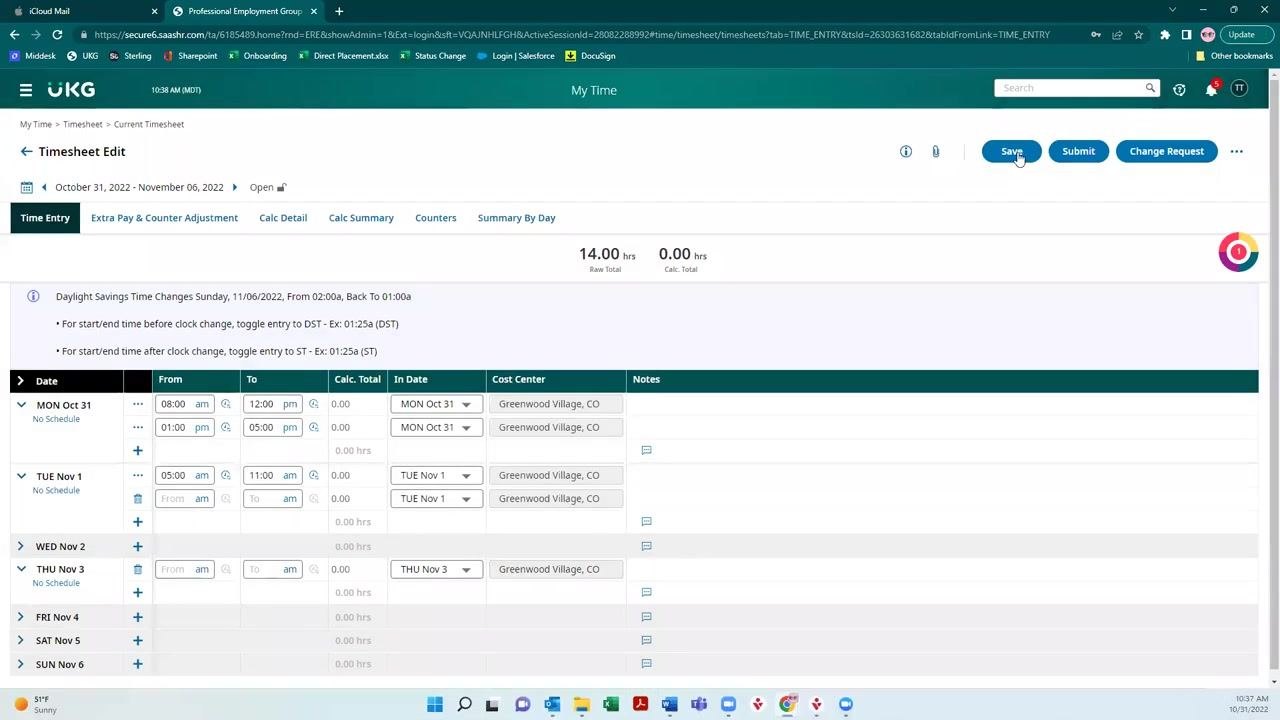The image size is (1280, 720).
Task: Add a time entry for FRI Nov 4
Action: tap(138, 618)
